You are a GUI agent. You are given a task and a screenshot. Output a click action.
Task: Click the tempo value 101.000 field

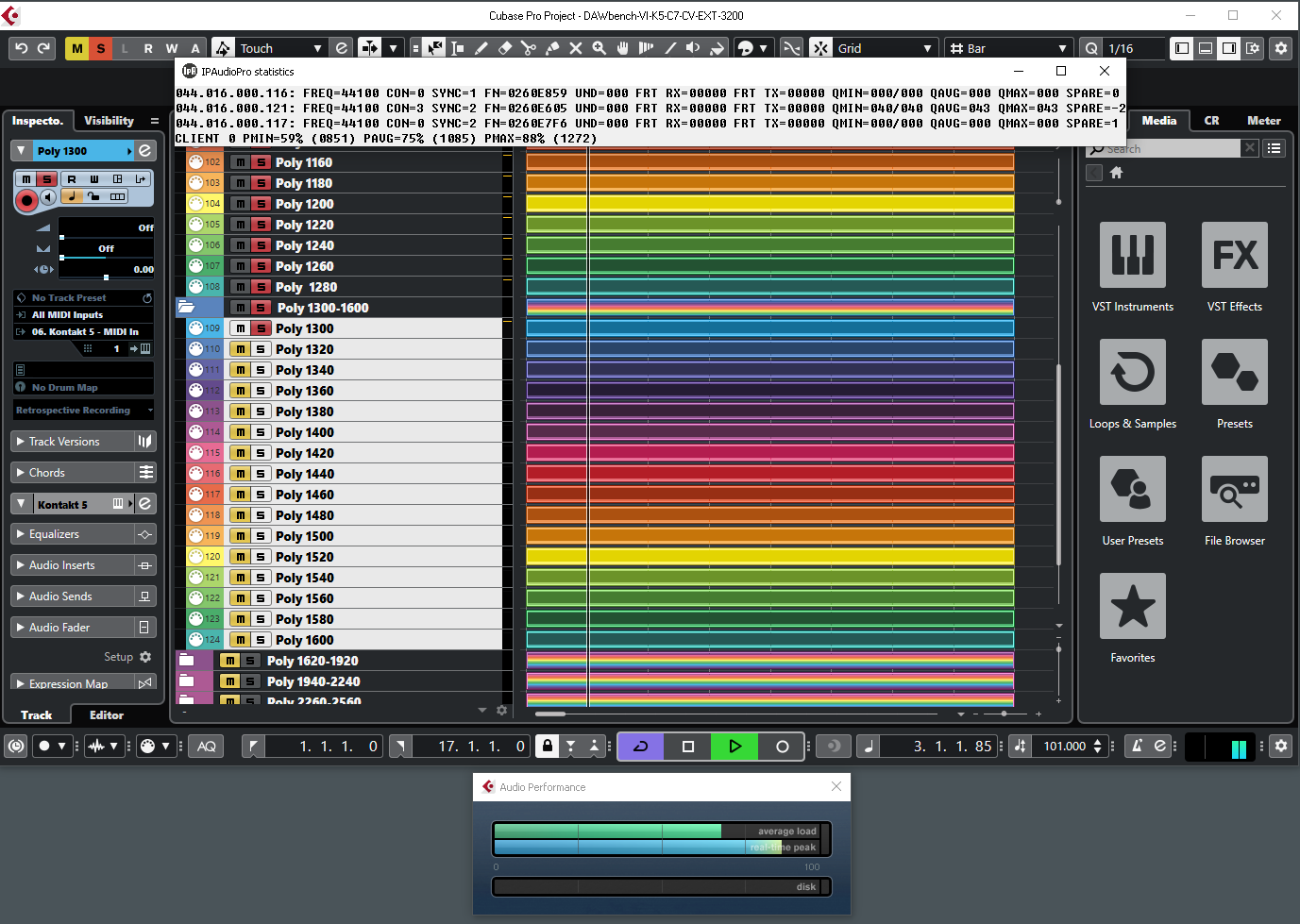click(1064, 747)
